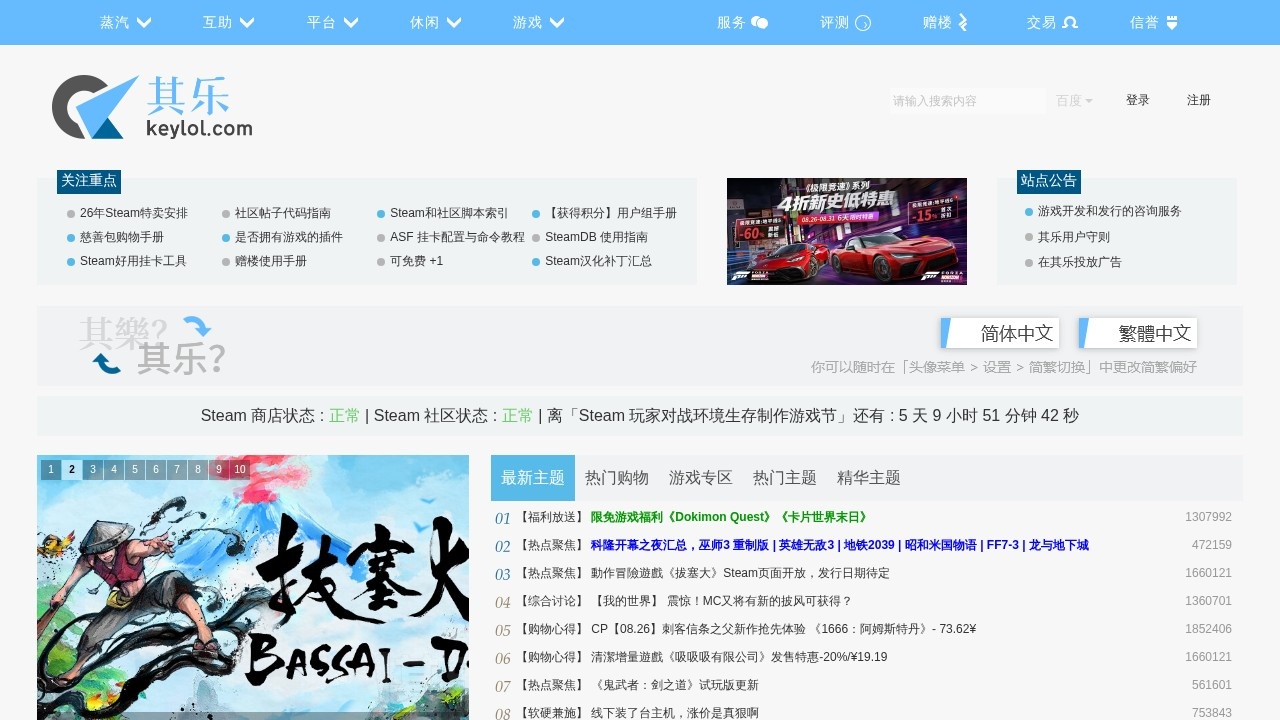The image size is (1280, 720).
Task: Open the MC新披风 thread
Action: 721,601
